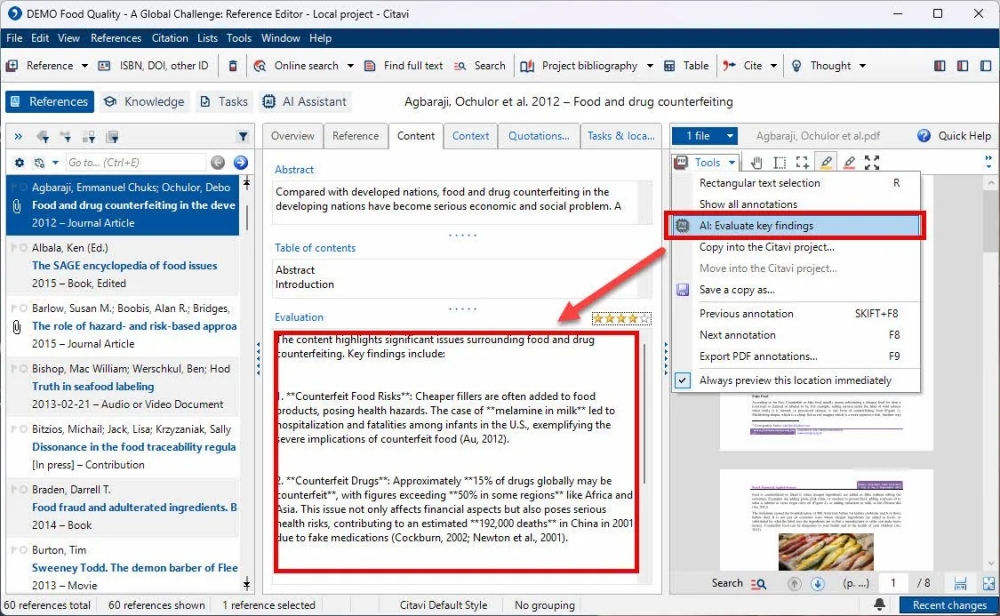Viewport: 1000px width, 616px height.
Task: Click the yellow highlighter tool
Action: (826, 162)
